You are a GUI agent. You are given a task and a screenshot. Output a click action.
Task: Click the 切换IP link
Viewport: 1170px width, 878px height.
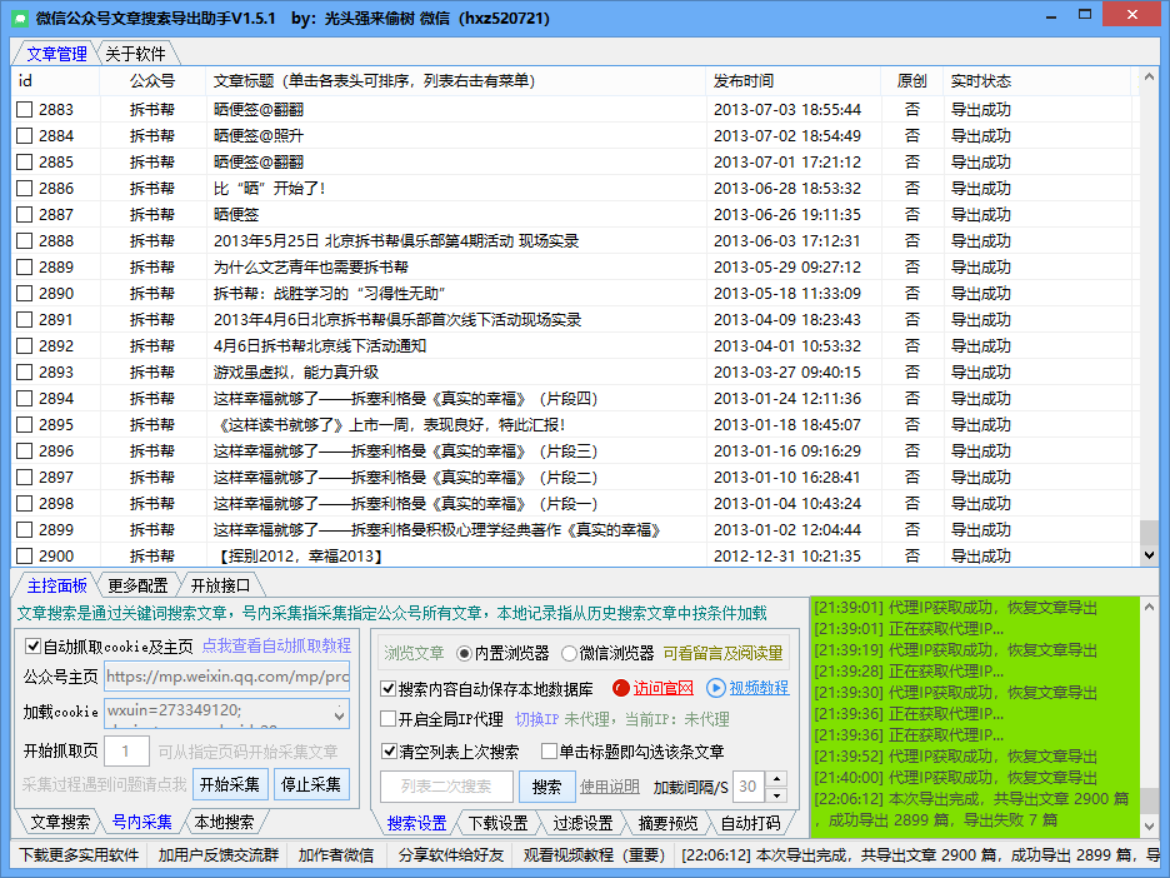pyautogui.click(x=536, y=719)
